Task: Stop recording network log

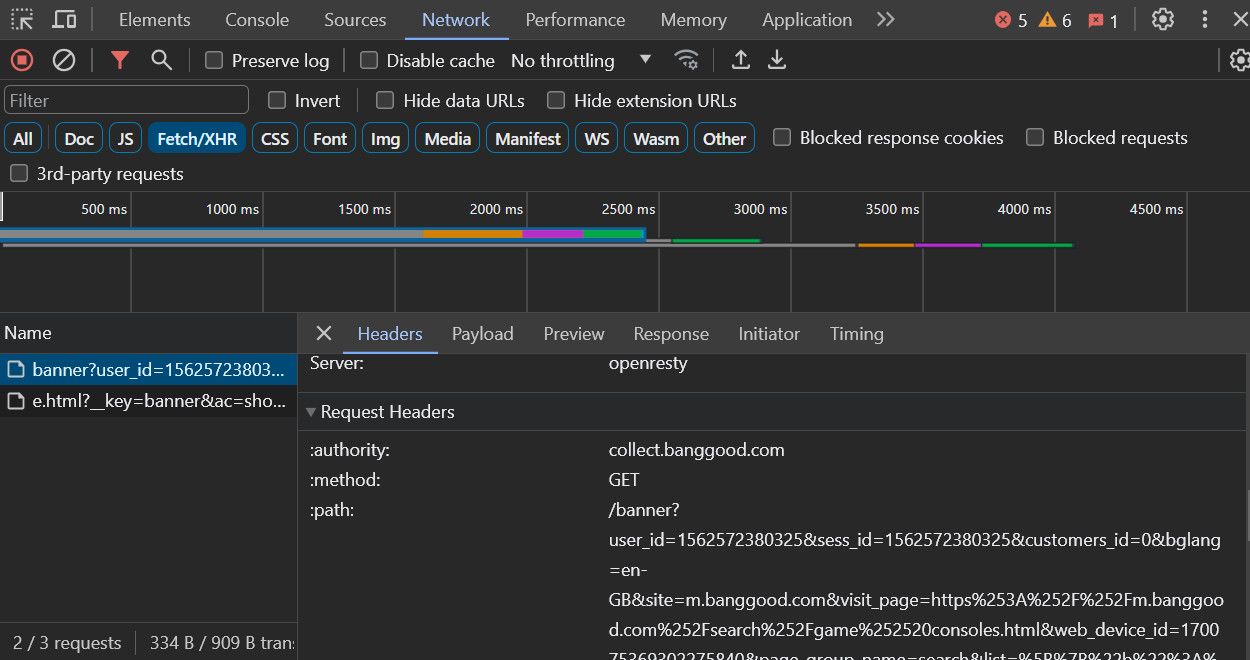Action: coord(22,60)
